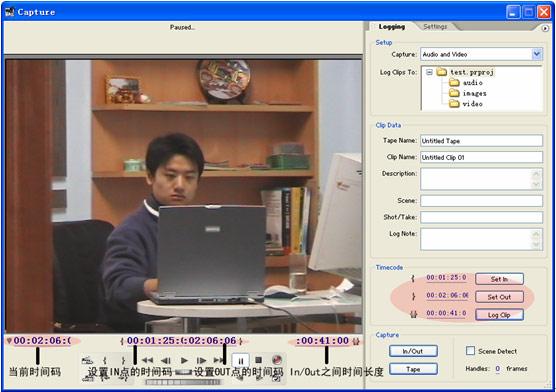Click the playhead marker icon before current timecode
This screenshot has height=392, width=556.
click(x=9, y=341)
